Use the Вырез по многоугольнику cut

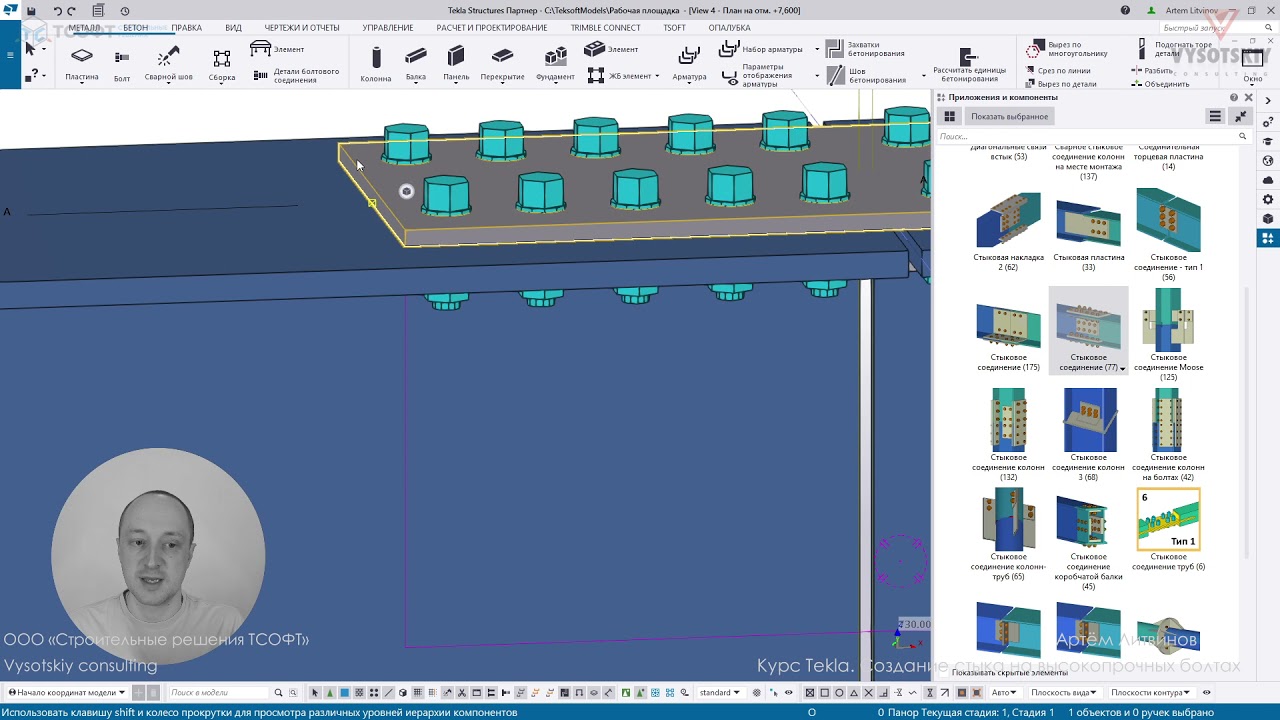(1067, 49)
